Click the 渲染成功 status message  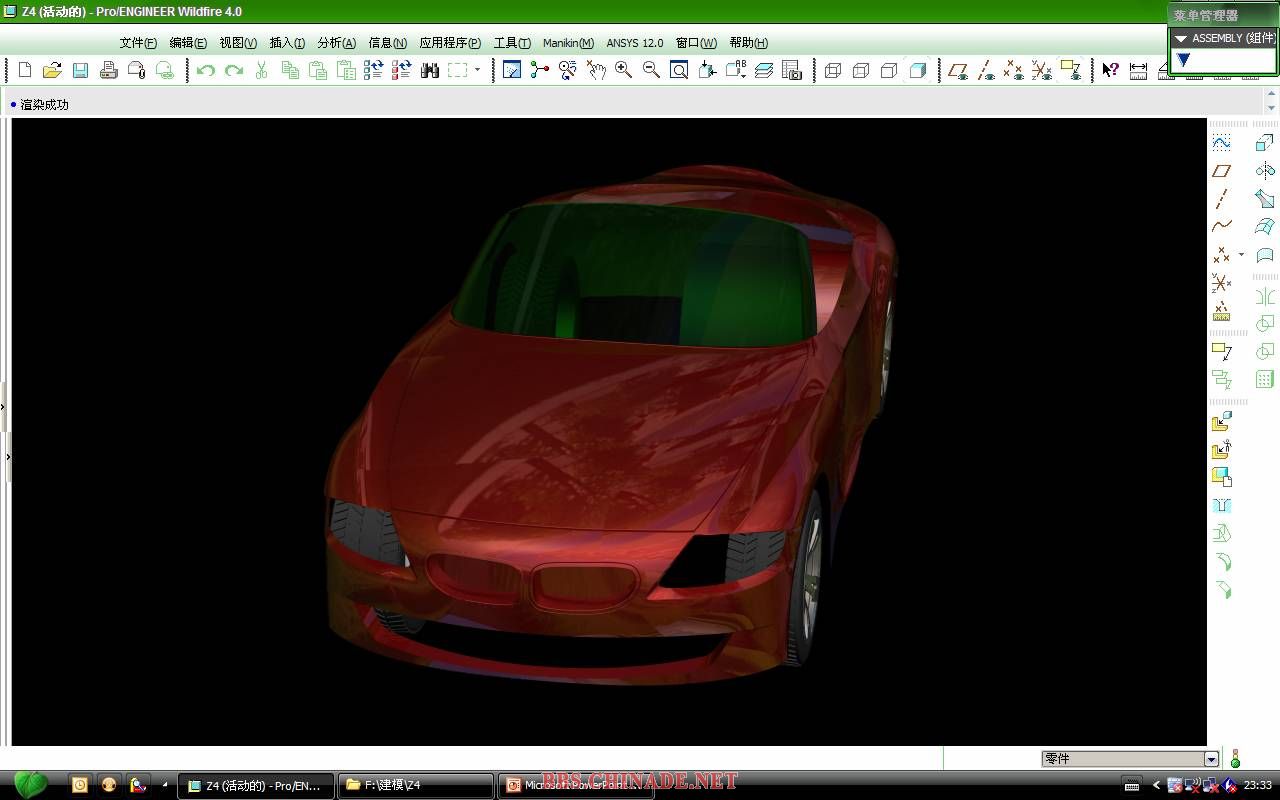(x=45, y=104)
